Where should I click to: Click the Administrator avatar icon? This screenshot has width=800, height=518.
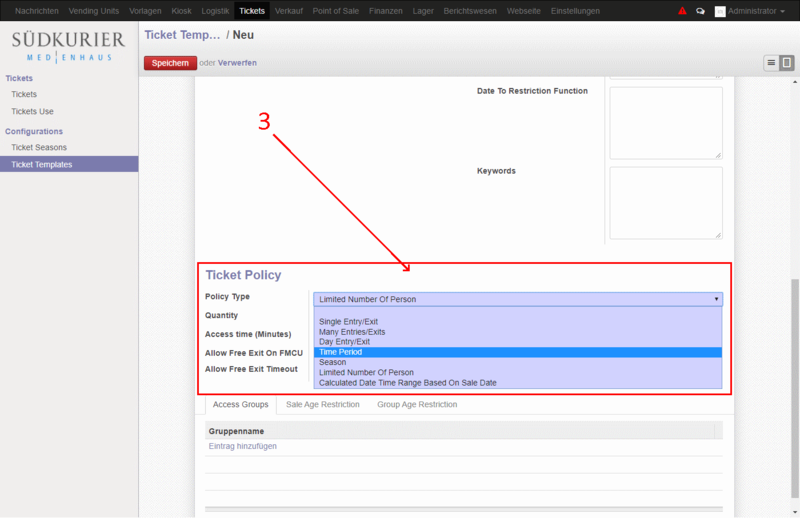click(x=720, y=11)
